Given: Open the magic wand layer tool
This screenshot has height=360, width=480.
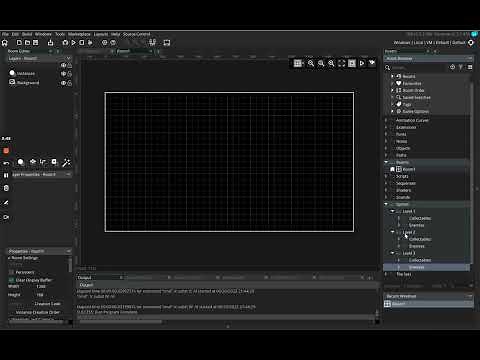Looking at the screenshot, I should [66, 162].
